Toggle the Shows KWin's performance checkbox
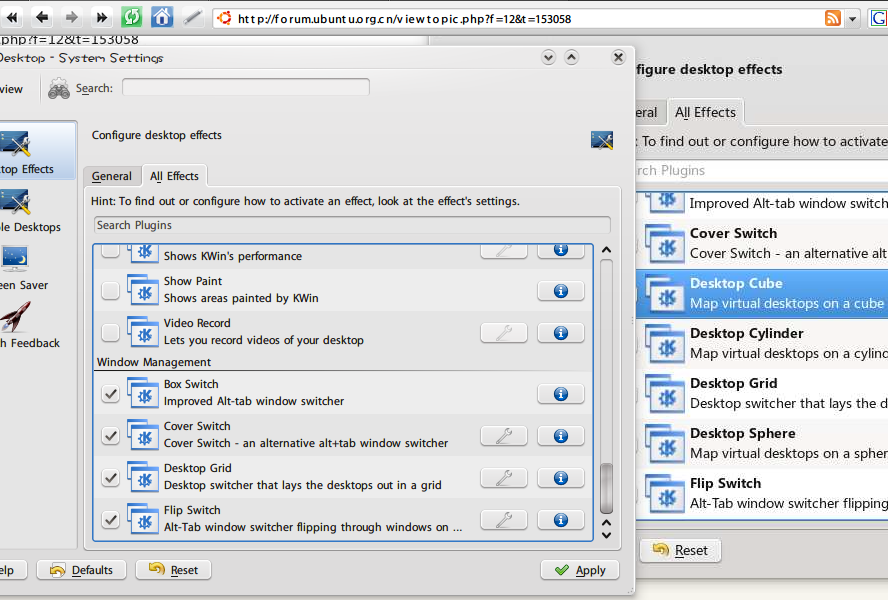The height and width of the screenshot is (600, 888). [110, 250]
